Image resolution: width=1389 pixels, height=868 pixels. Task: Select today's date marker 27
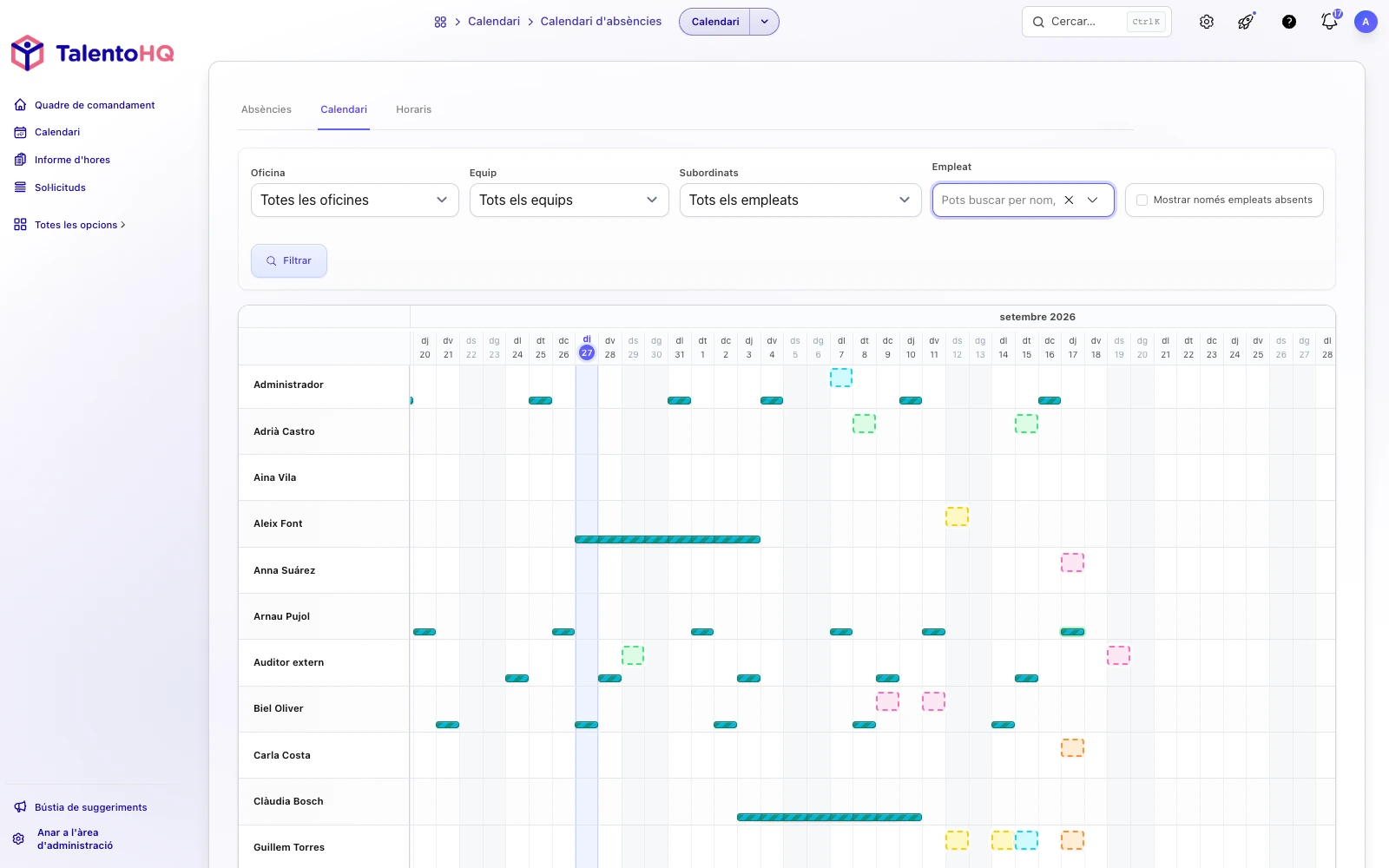point(587,353)
